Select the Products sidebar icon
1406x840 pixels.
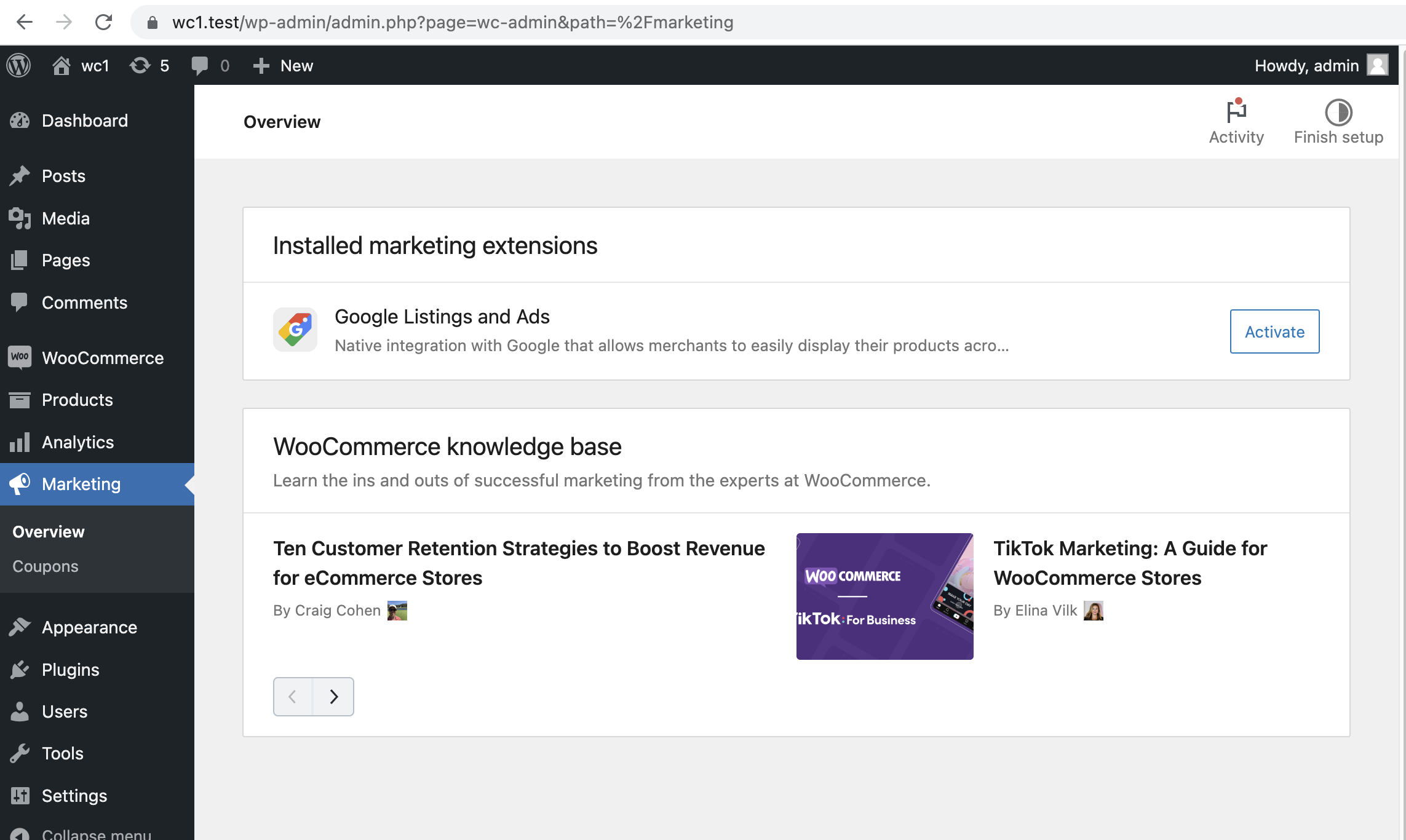click(x=19, y=400)
